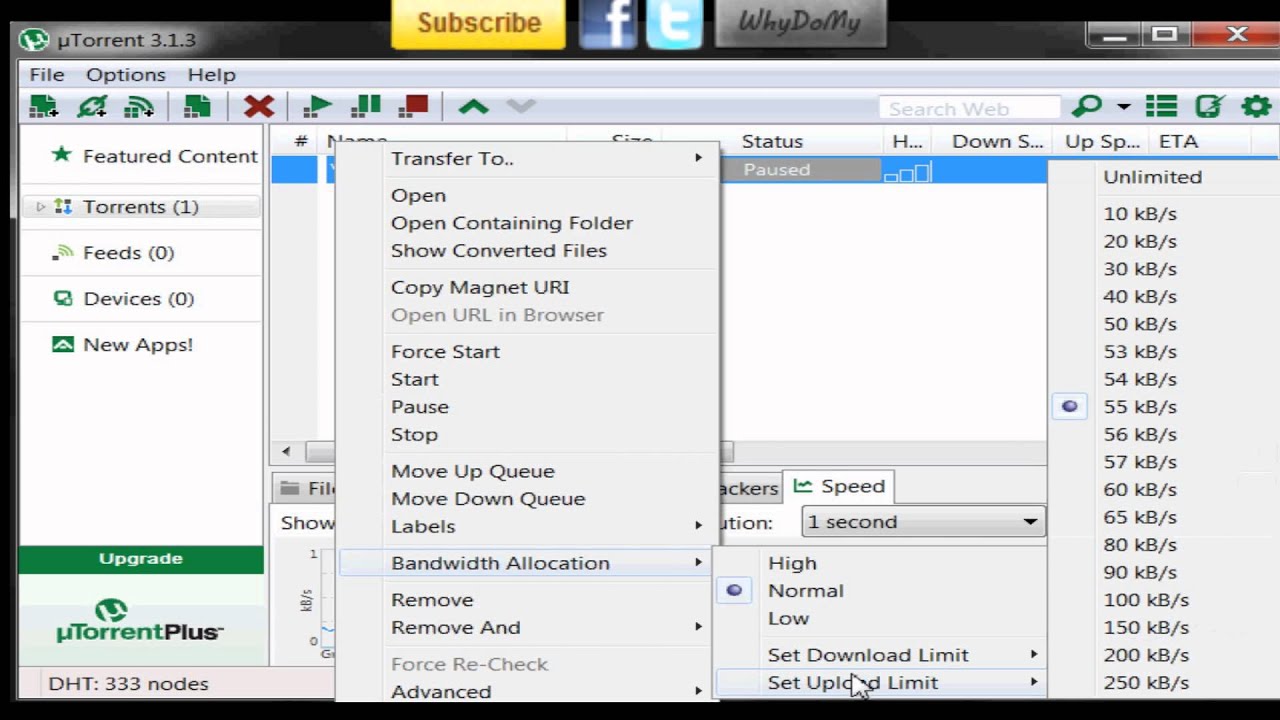Click the New Apps icon in sidebar
The image size is (1280, 720).
[63, 344]
